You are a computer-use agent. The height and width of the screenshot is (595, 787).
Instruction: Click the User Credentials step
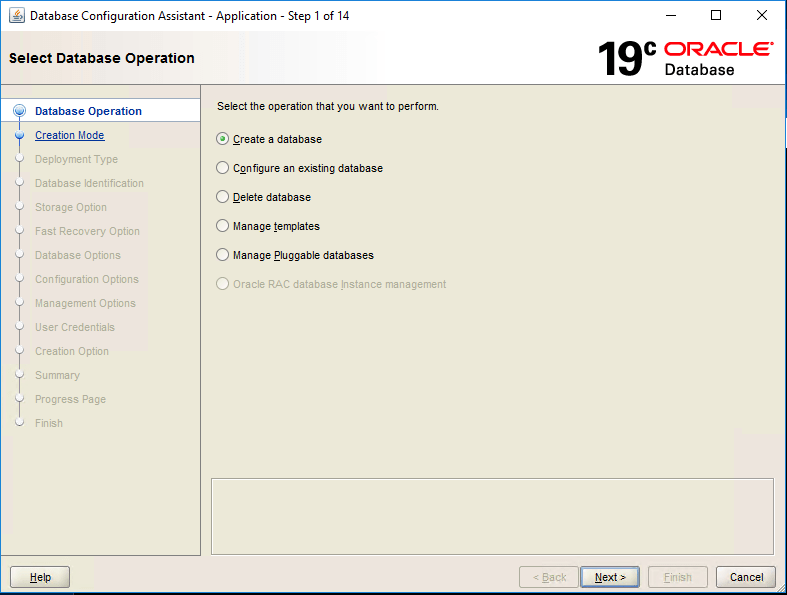[x=75, y=327]
